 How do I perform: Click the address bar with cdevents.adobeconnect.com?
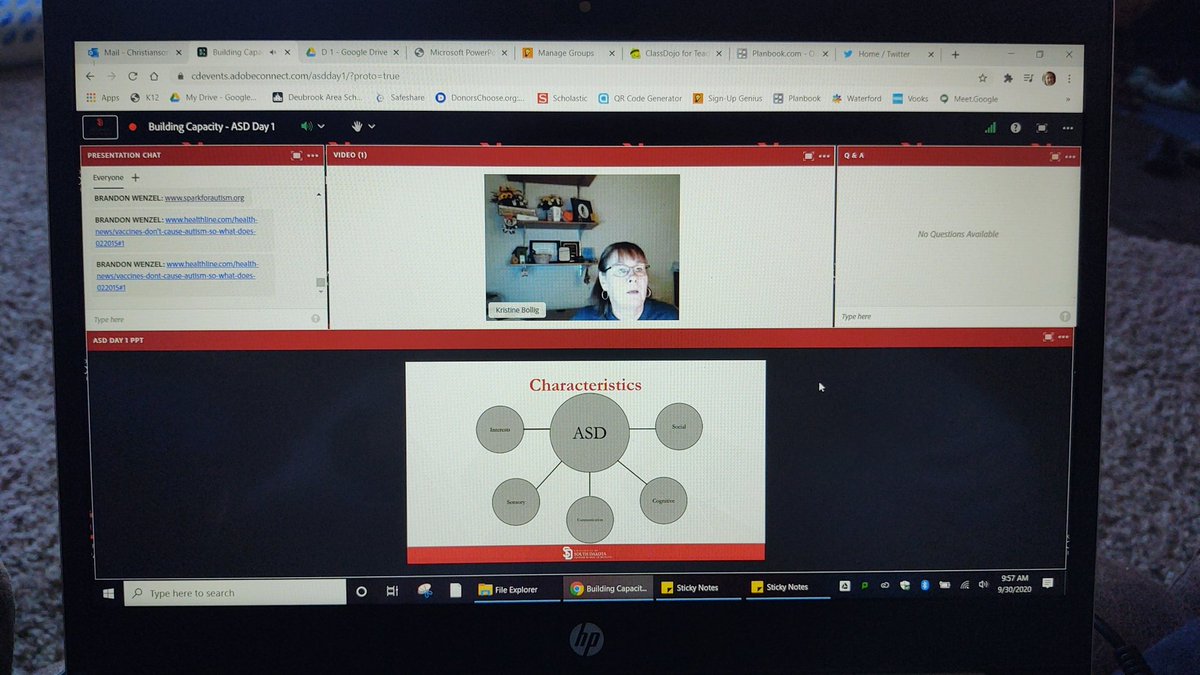click(570, 76)
